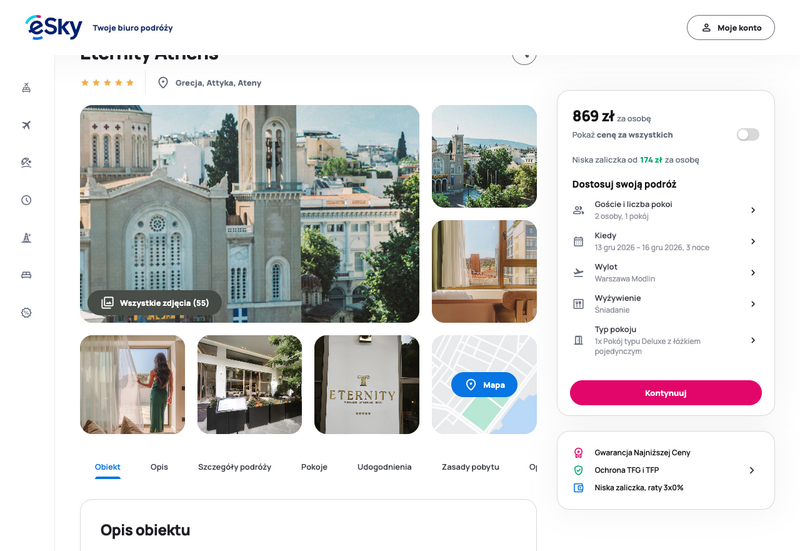The image size is (800, 551).
Task: Switch to the Zasady pobytu tab
Action: pos(470,467)
